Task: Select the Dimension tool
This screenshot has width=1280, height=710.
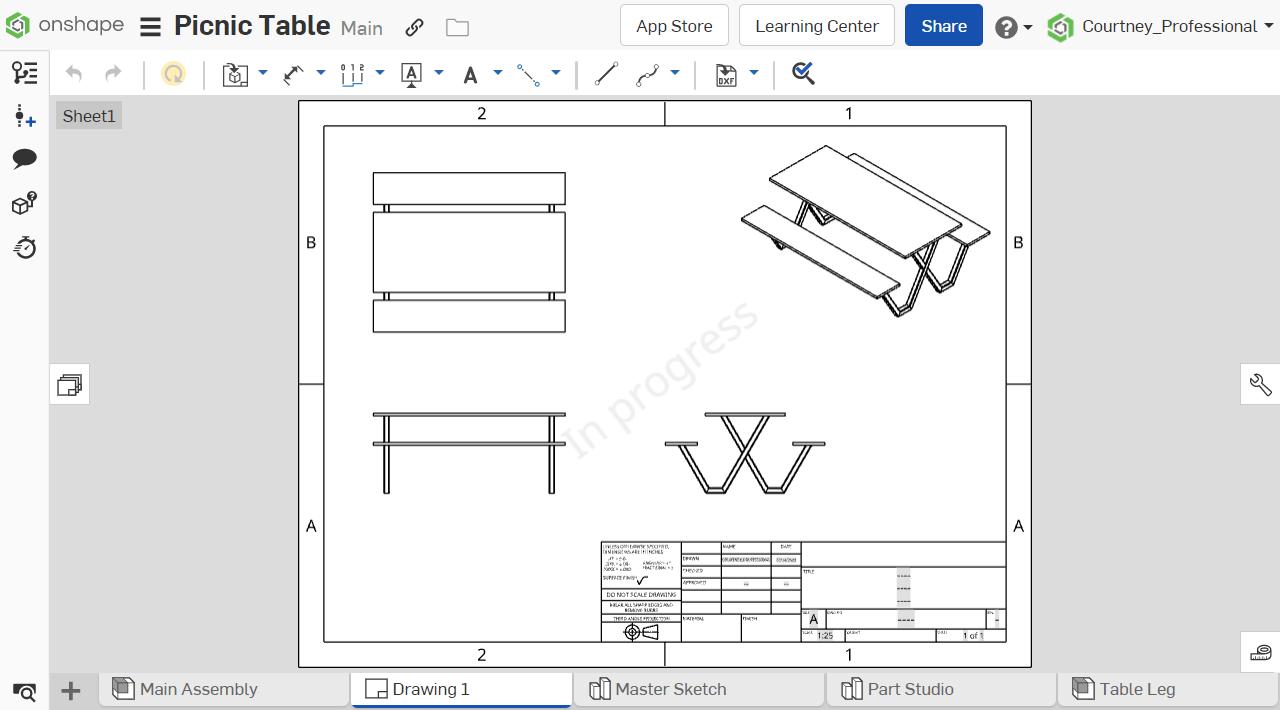Action: (x=295, y=74)
